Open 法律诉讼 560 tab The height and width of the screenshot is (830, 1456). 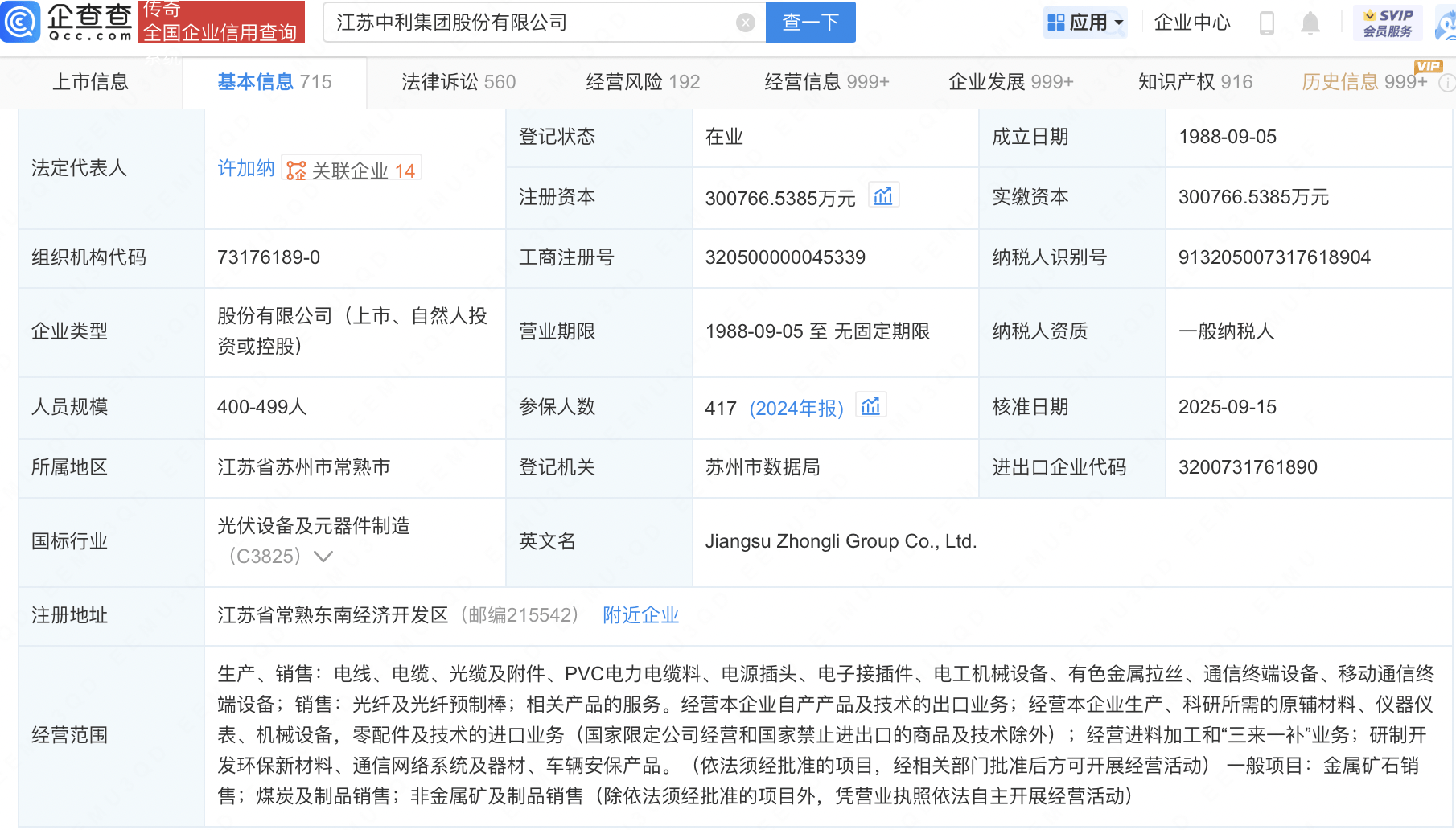pos(459,82)
